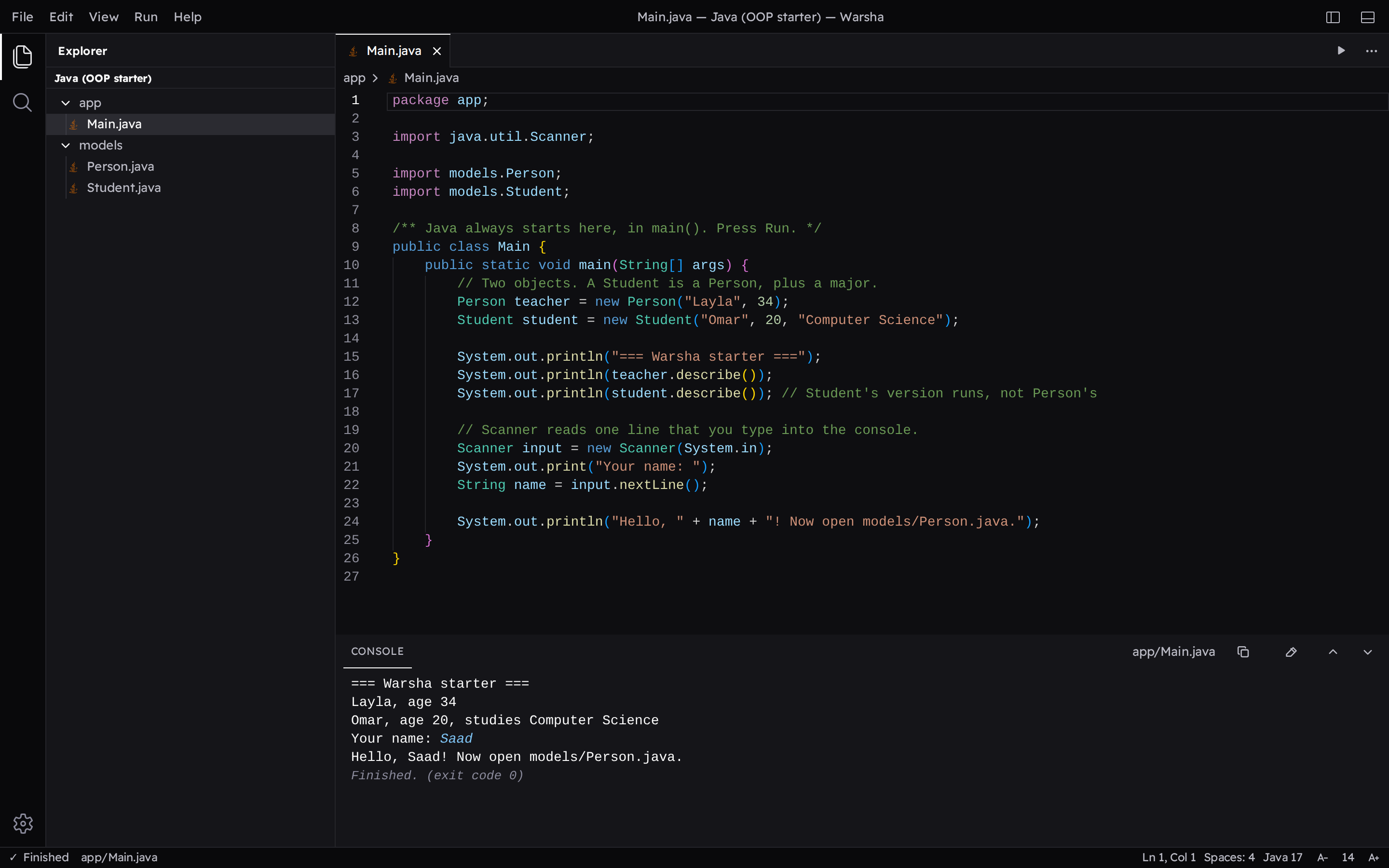
Task: Collapse the models folder chevron
Action: click(x=66, y=145)
